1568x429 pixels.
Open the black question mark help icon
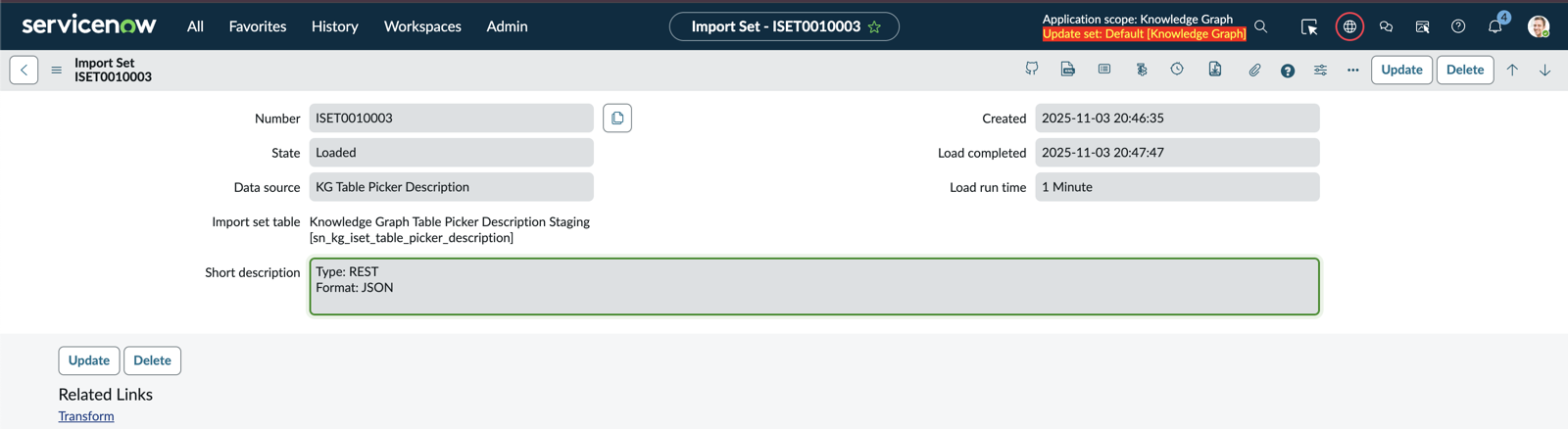click(x=1288, y=71)
